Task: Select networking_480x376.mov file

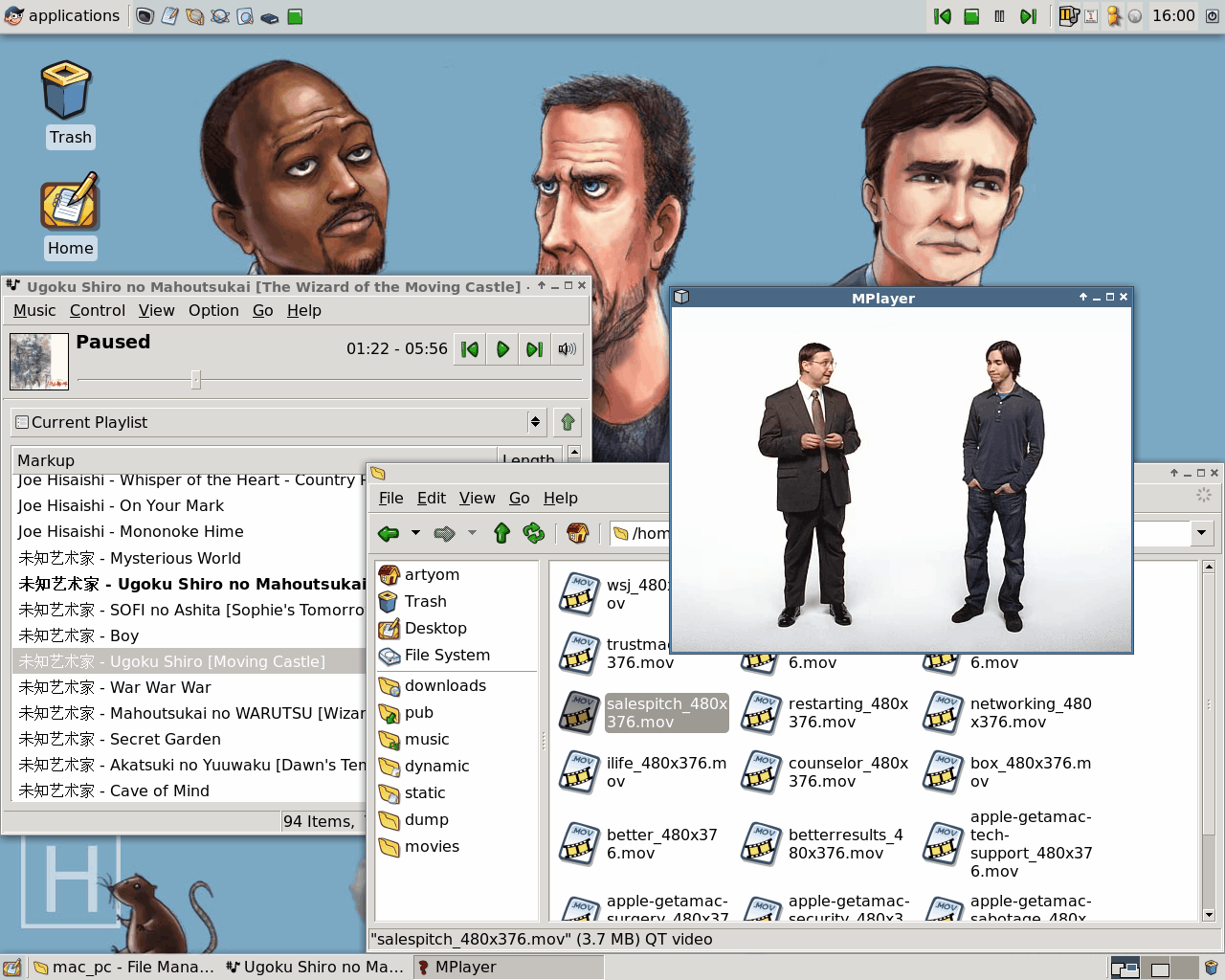Action: [x=1007, y=713]
